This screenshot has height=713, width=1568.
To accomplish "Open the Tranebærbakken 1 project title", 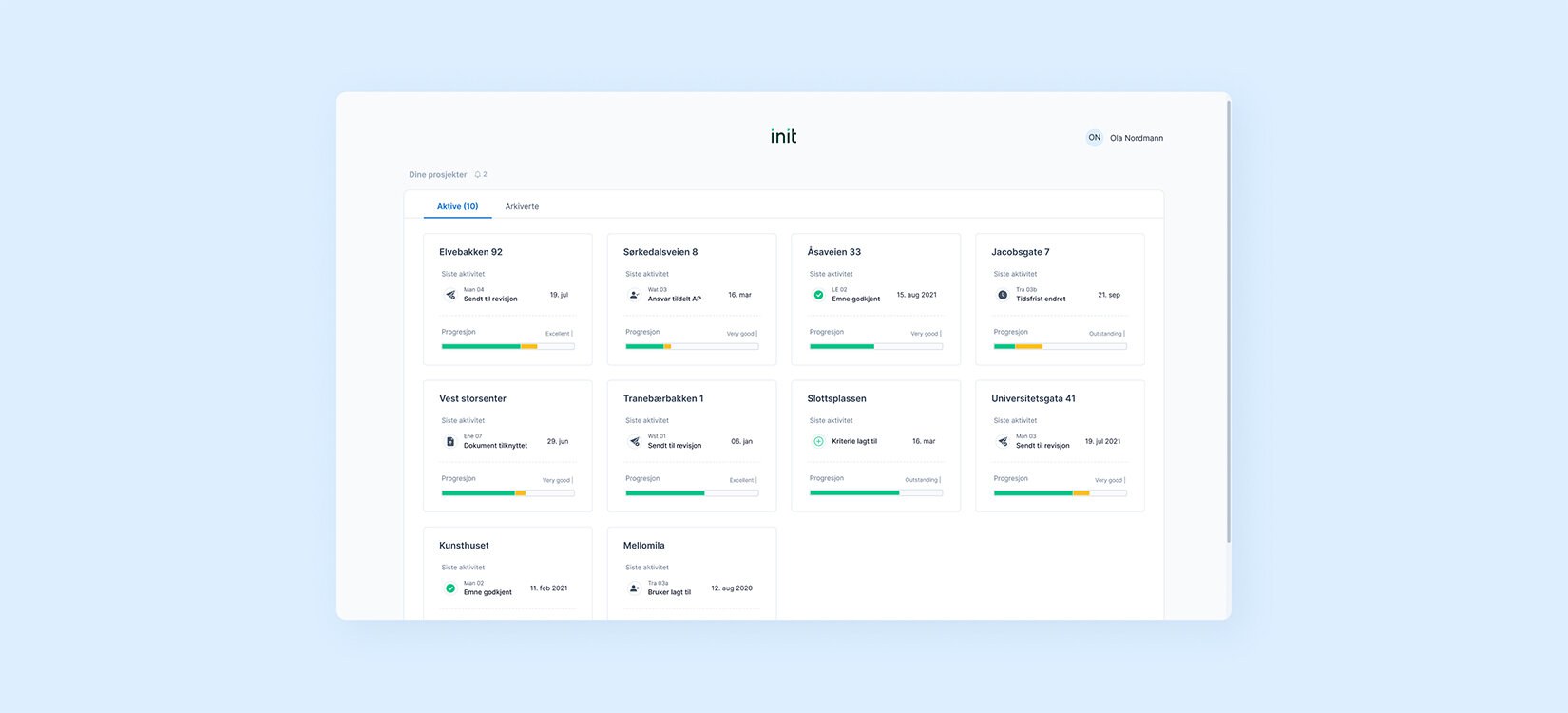I will click(x=663, y=399).
